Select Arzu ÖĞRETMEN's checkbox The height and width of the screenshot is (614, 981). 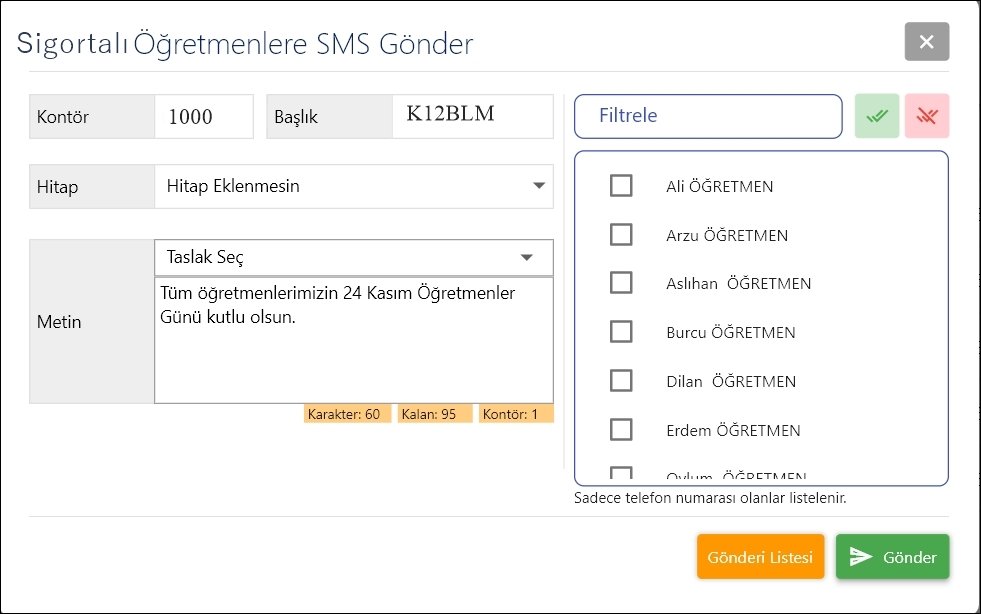click(621, 235)
